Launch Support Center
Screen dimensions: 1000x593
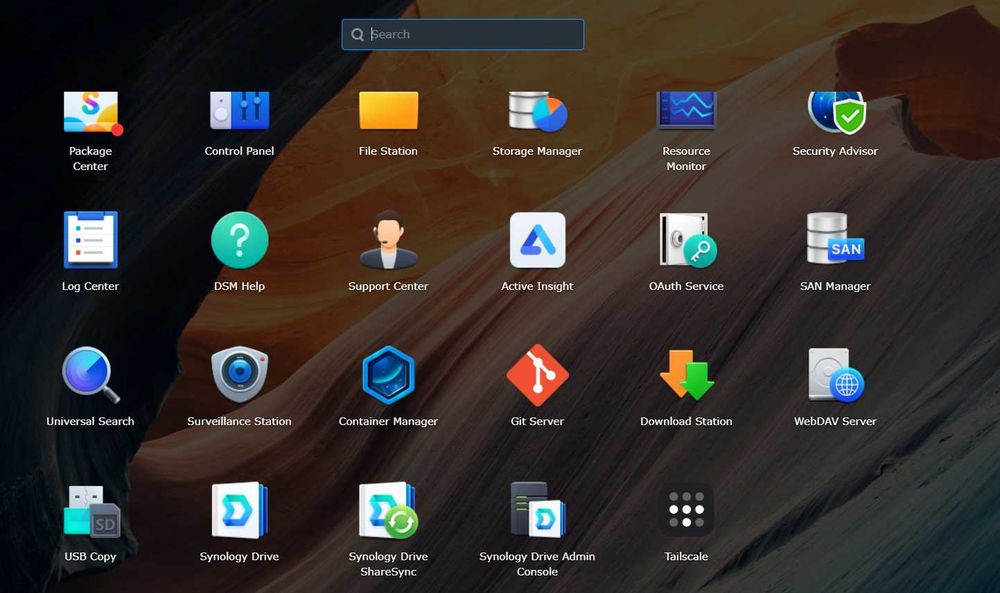[x=388, y=240]
